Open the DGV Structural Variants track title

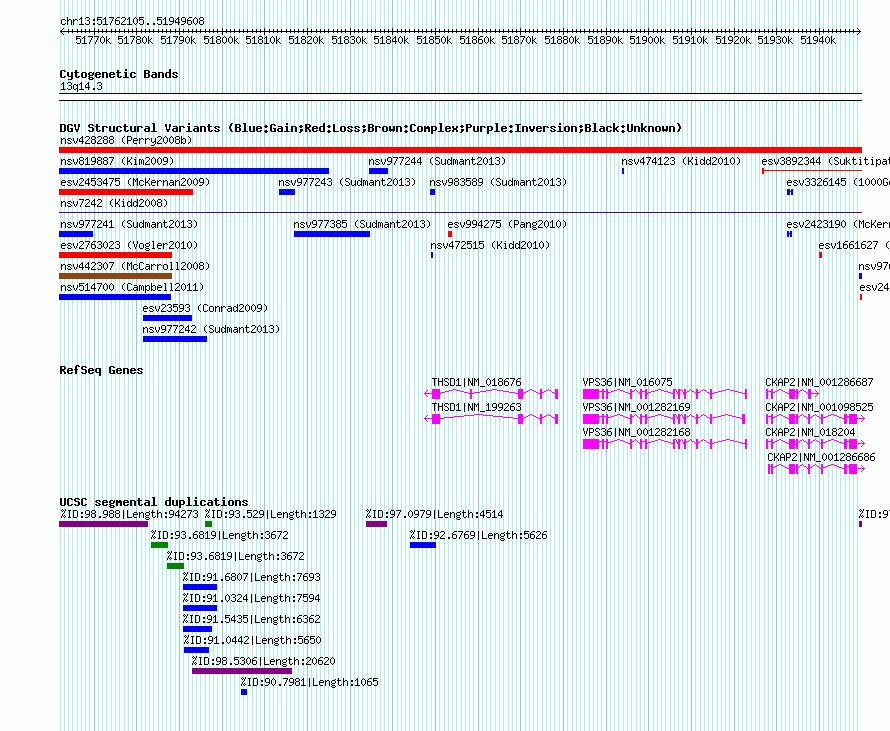point(370,128)
